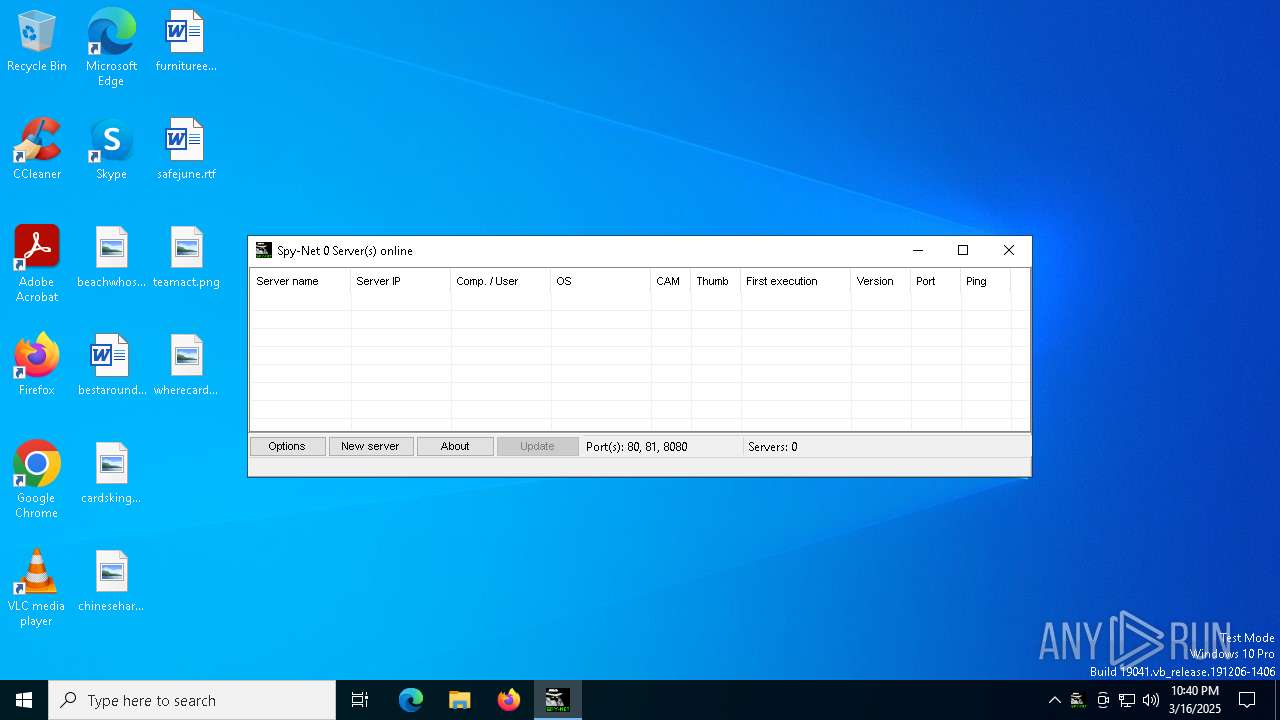Show hidden system tray icons
The height and width of the screenshot is (720, 1280).
click(1054, 700)
